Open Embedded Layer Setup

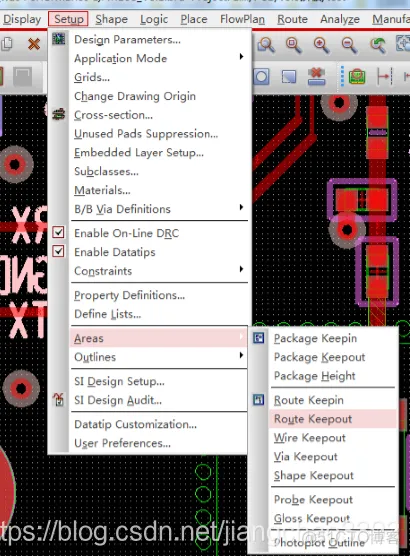139,152
